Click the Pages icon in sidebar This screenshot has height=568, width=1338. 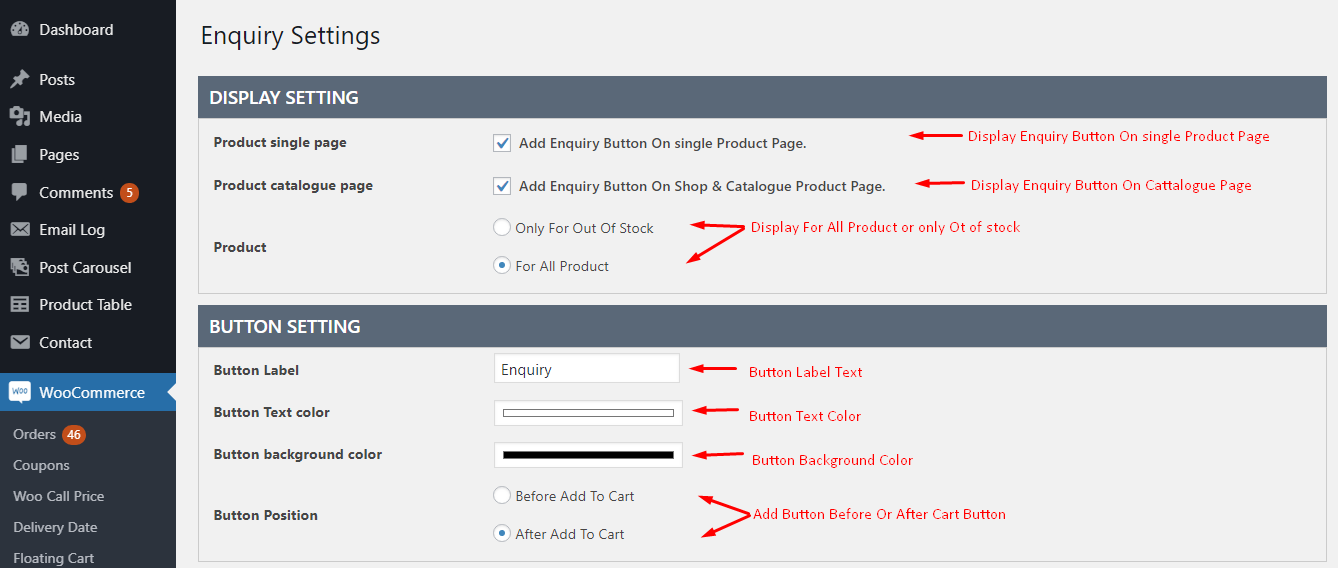[x=20, y=155]
